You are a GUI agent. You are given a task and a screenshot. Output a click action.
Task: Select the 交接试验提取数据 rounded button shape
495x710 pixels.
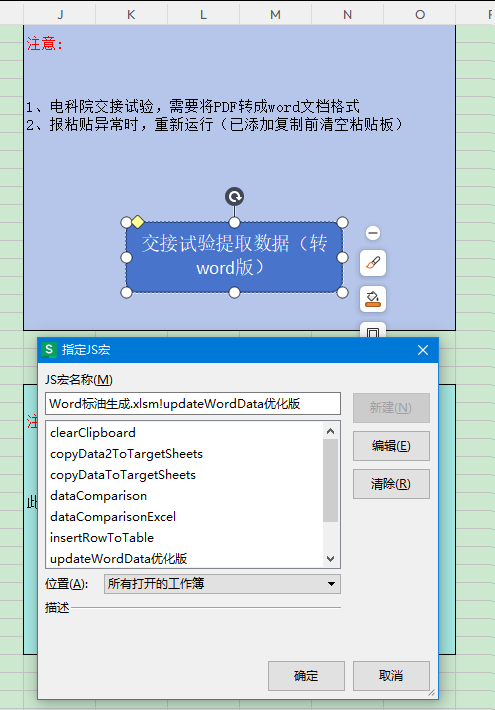coord(234,257)
